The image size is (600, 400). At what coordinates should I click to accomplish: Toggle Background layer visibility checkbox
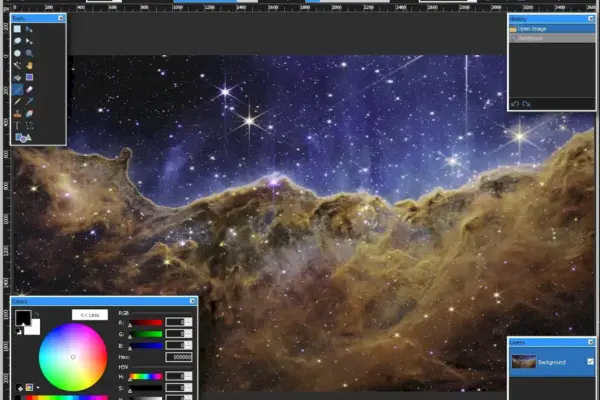point(590,361)
